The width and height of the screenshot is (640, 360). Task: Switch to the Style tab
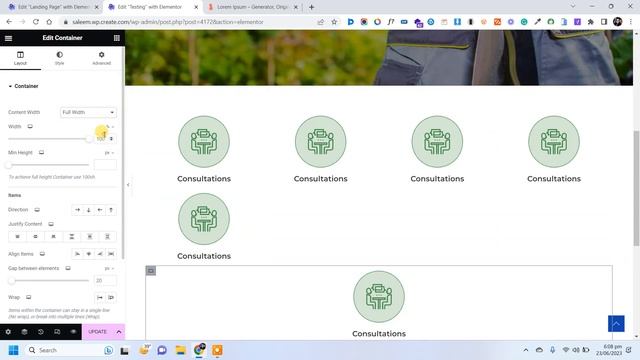60,58
